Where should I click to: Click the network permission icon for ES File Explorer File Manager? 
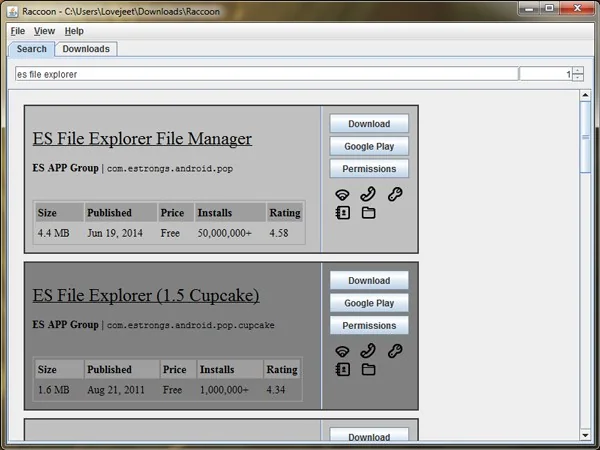(342, 194)
